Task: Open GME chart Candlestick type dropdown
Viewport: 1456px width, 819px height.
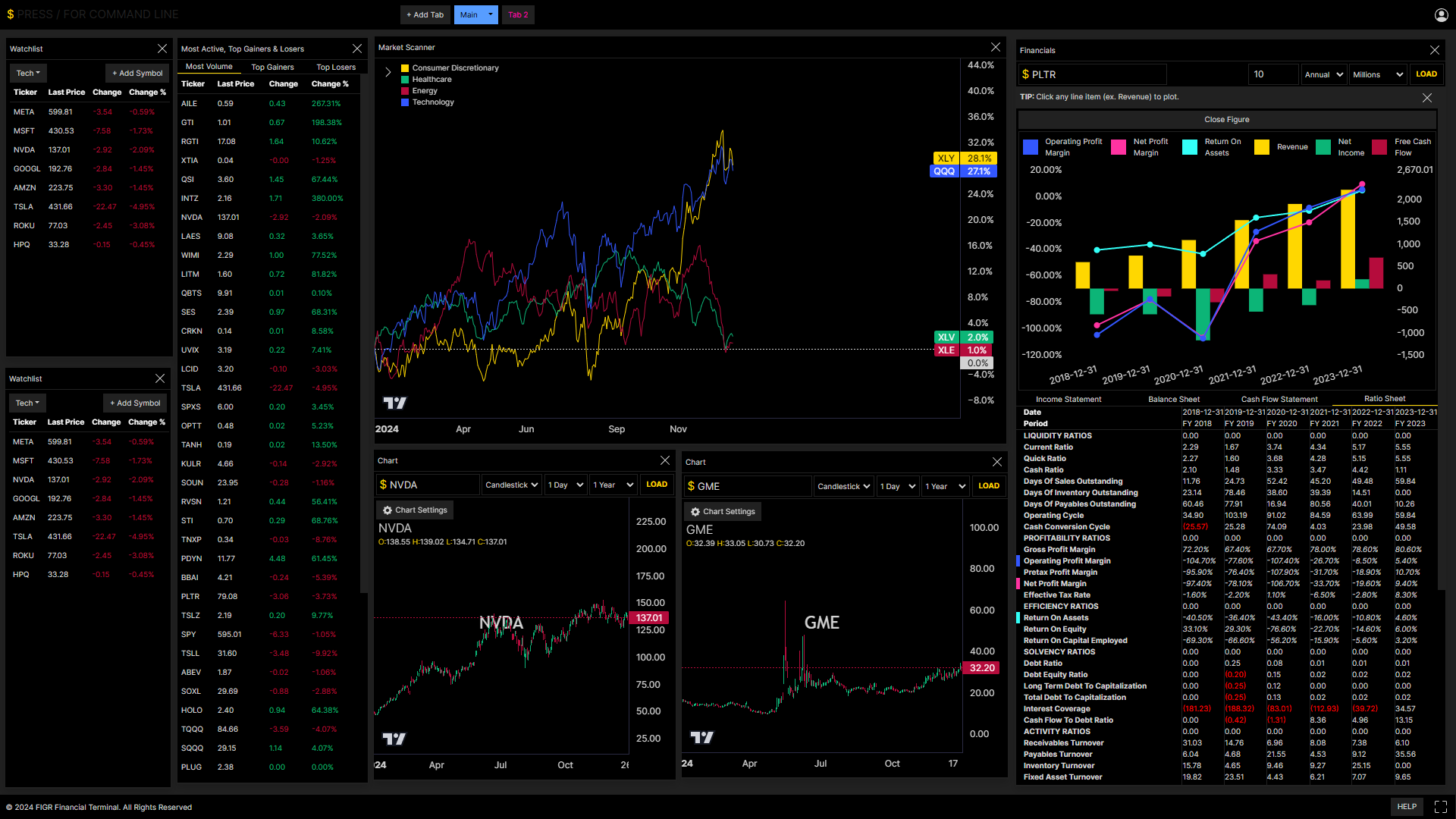Action: pos(844,486)
